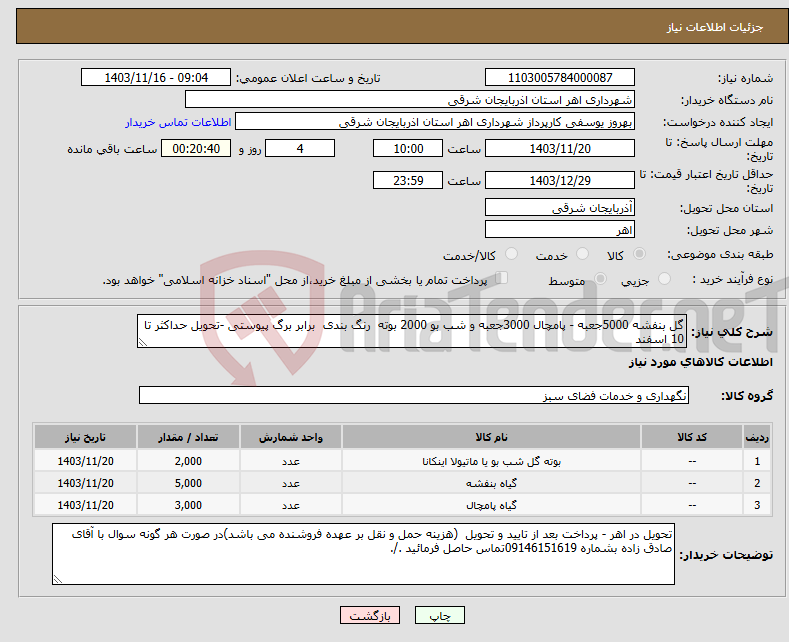Click the بازگشت (back) button

tap(370, 615)
